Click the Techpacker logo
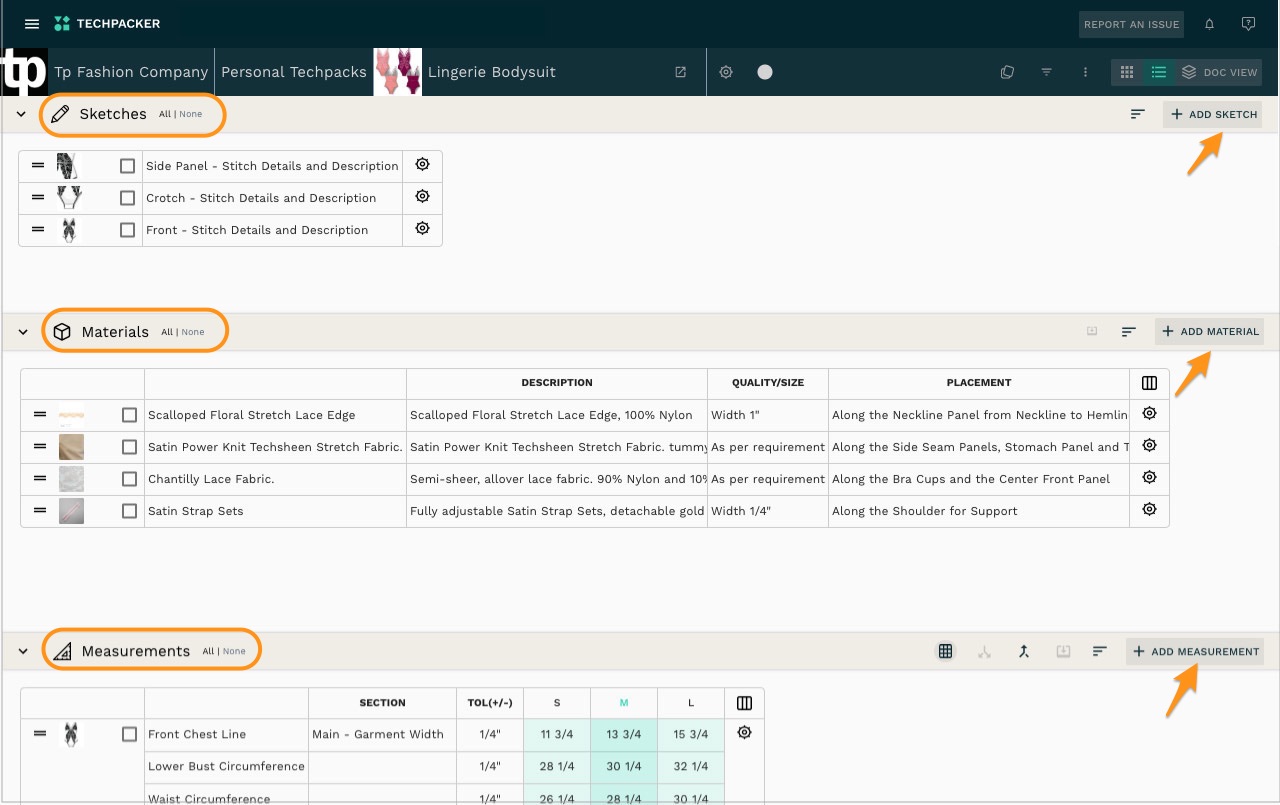The width and height of the screenshot is (1280, 805). pyautogui.click(x=107, y=23)
